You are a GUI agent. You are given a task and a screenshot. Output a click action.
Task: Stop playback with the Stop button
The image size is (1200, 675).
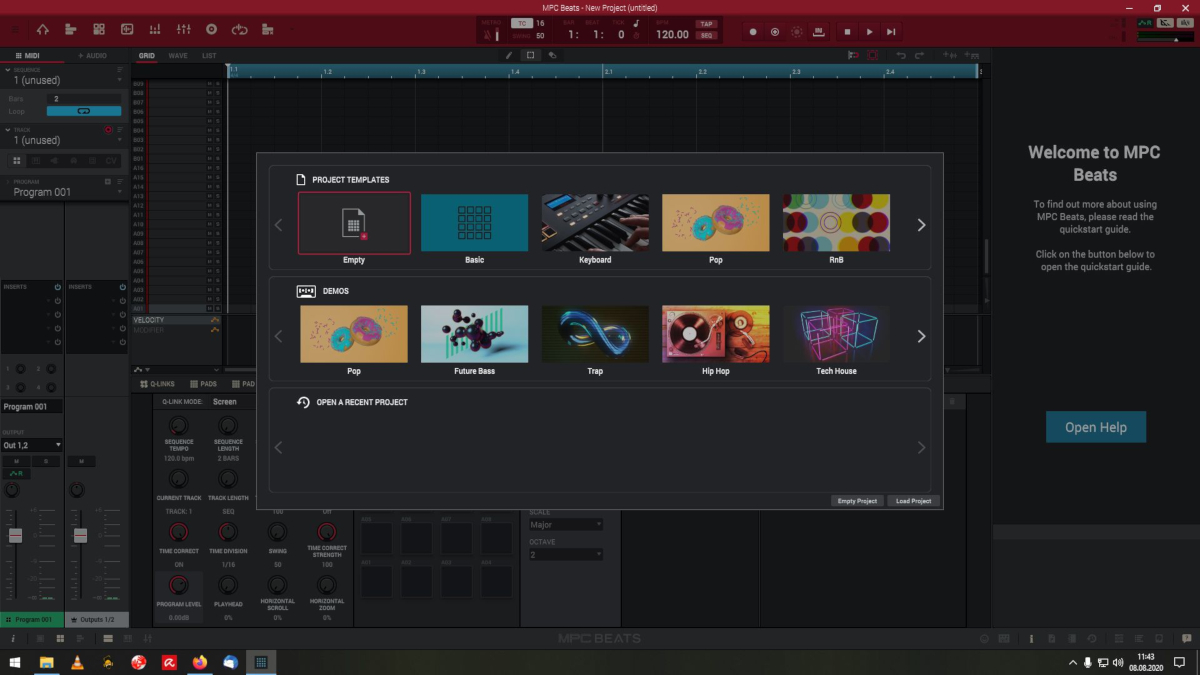coord(847,32)
